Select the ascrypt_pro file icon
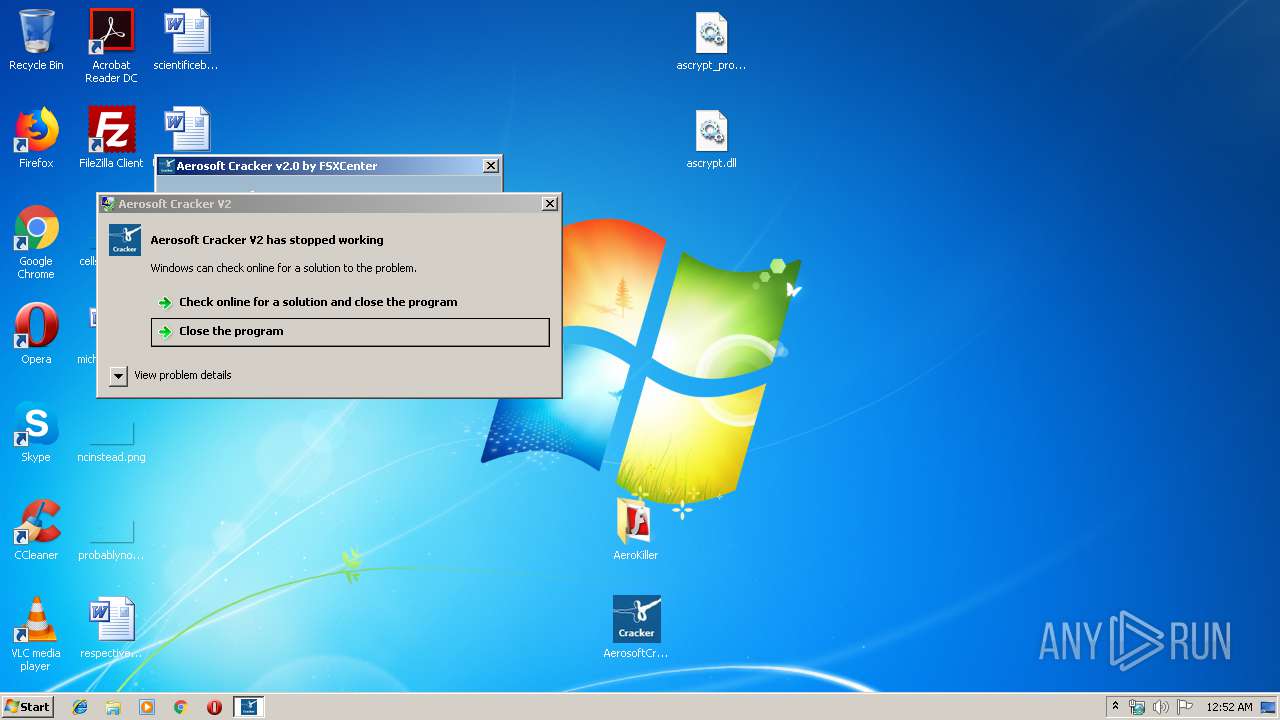Viewport: 1280px width, 720px height. (711, 40)
